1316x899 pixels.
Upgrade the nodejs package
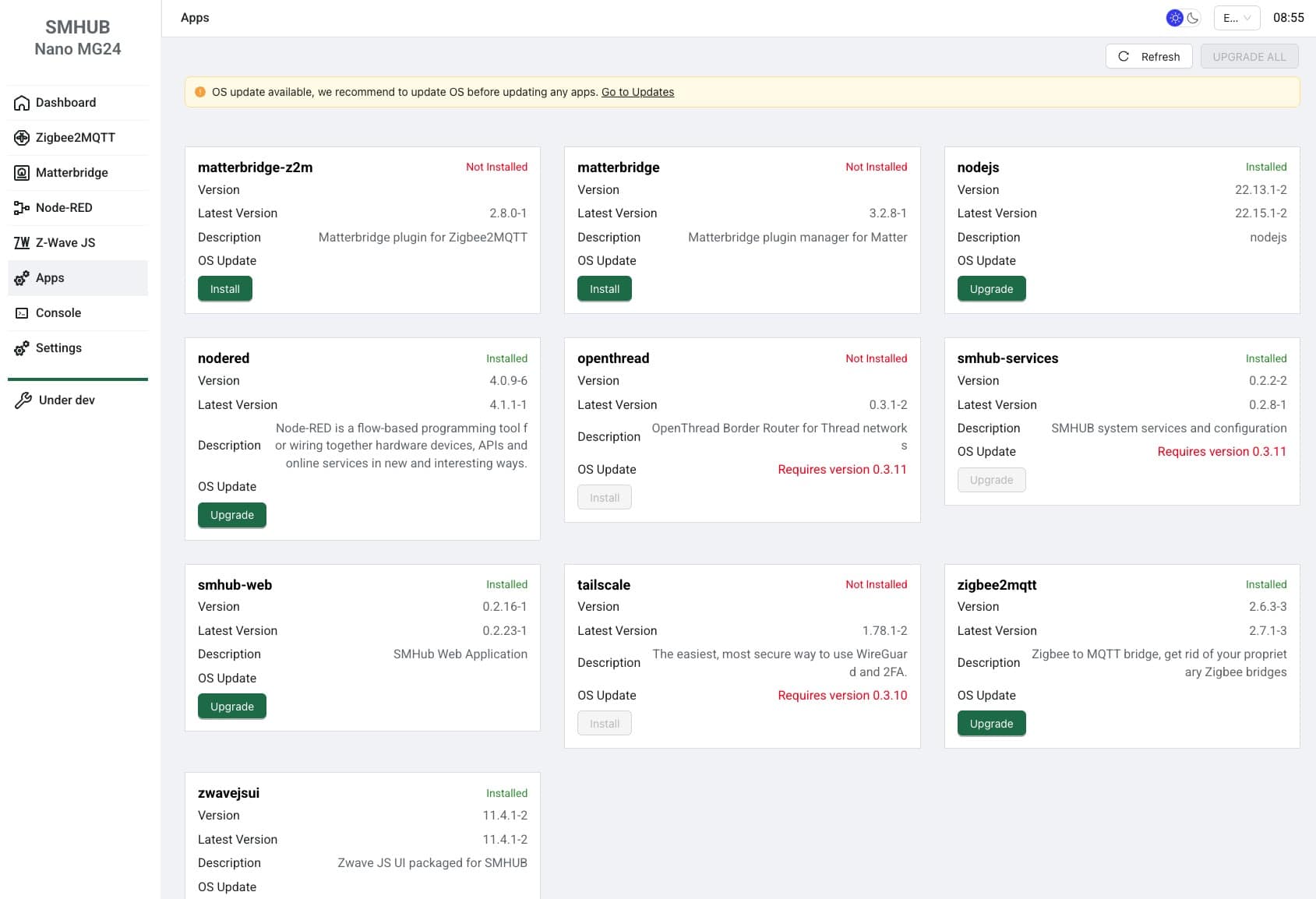coord(991,289)
